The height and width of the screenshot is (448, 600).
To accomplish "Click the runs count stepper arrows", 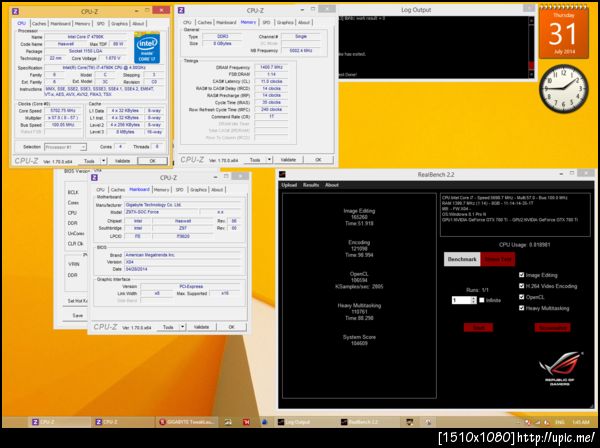I will coord(474,300).
